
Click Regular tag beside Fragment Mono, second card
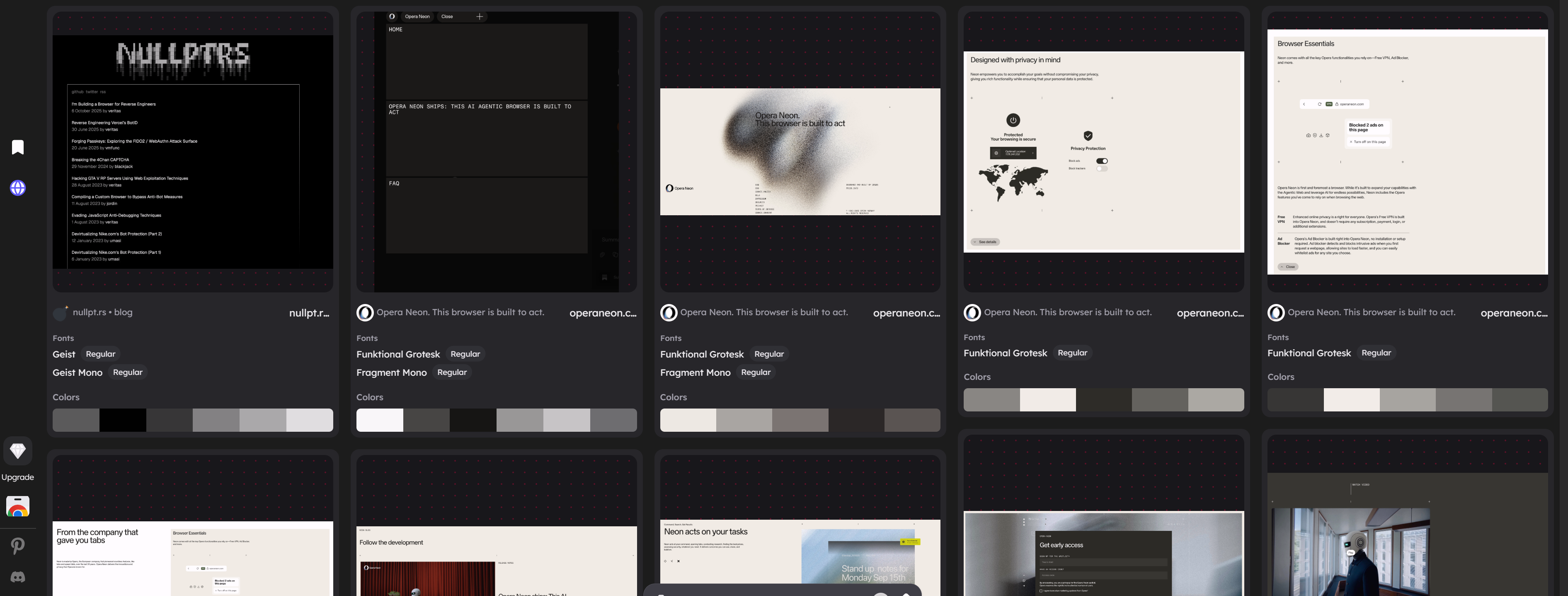click(x=452, y=372)
